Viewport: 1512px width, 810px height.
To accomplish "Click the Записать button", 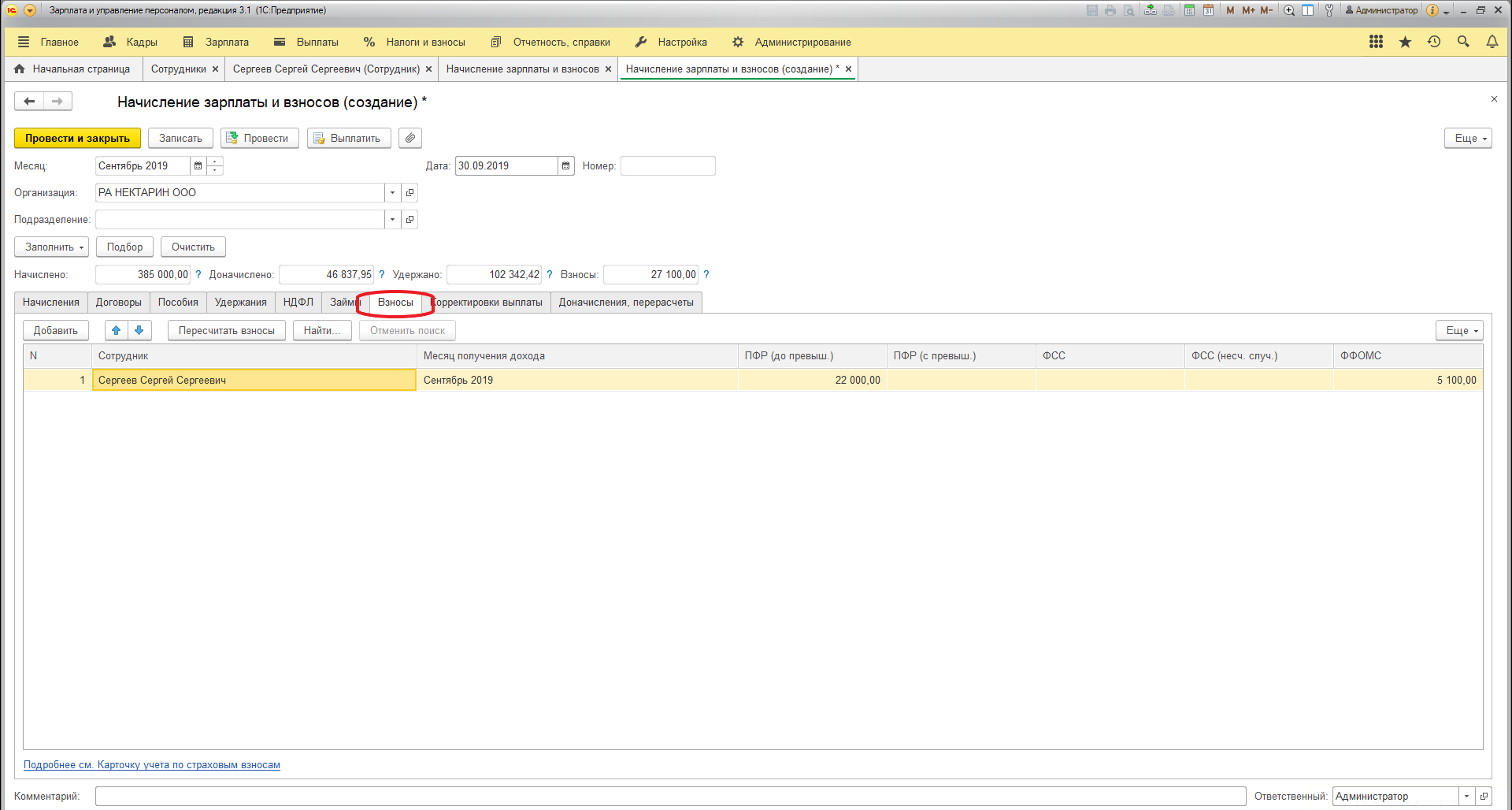I will pyautogui.click(x=180, y=138).
